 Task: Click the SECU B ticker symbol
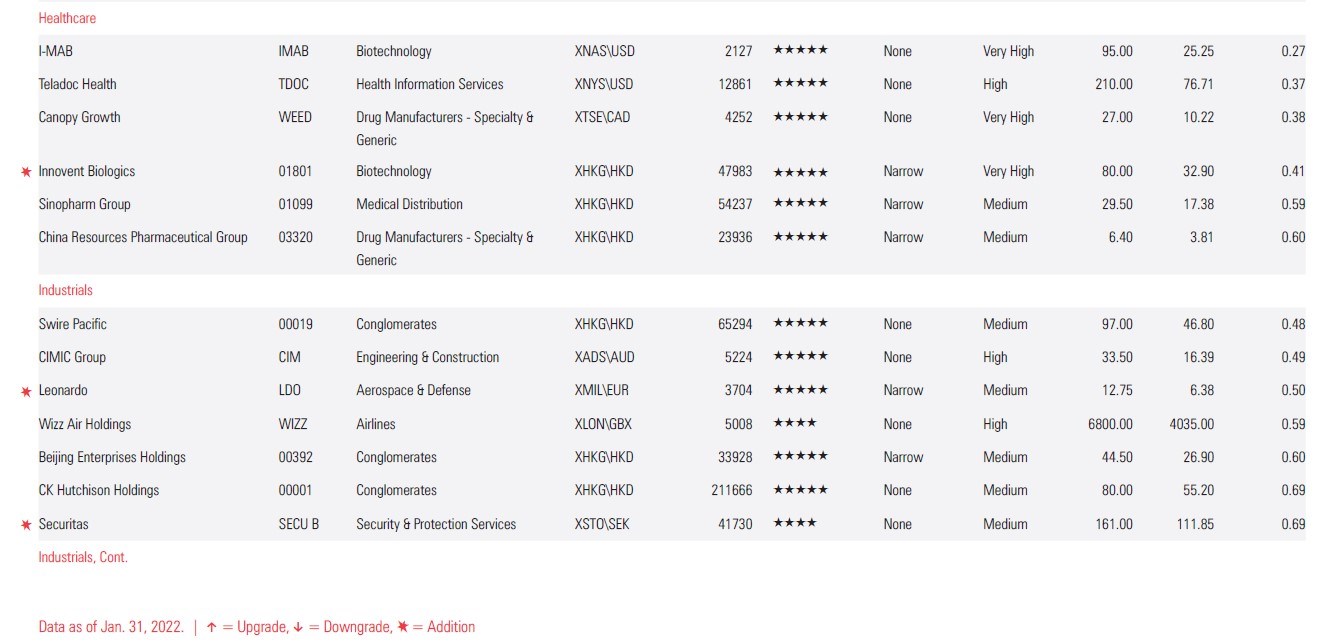pyautogui.click(x=298, y=524)
